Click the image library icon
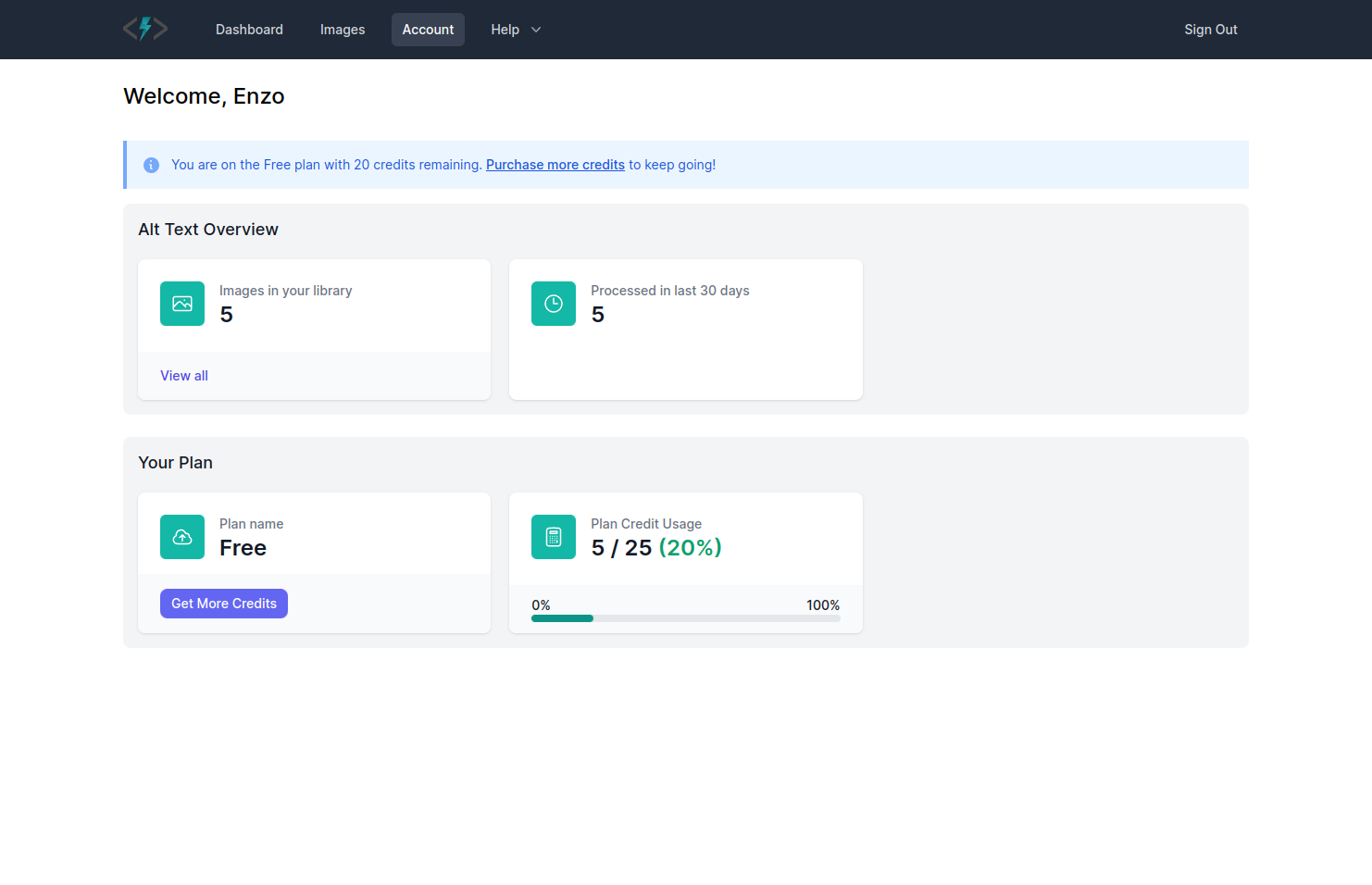Screen dimensions: 1372x885 point(182,304)
